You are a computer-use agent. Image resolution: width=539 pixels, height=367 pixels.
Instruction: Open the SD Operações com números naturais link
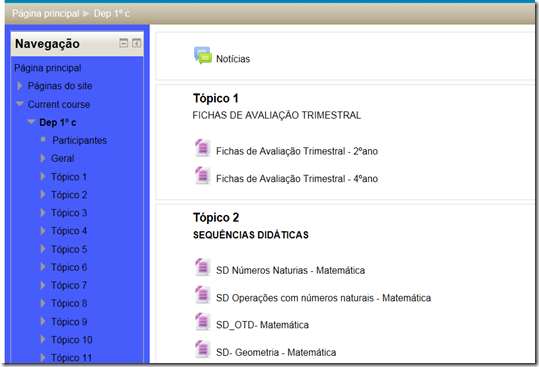tap(323, 298)
